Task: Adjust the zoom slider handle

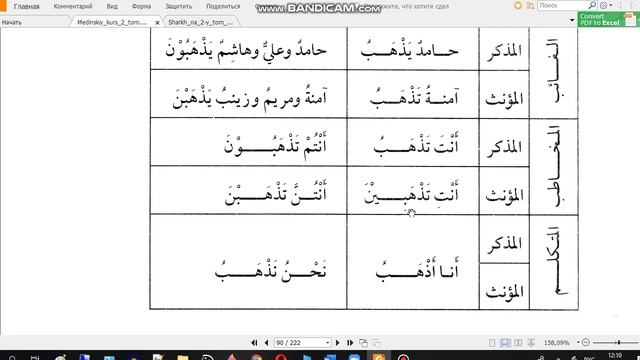Action: 619,342
